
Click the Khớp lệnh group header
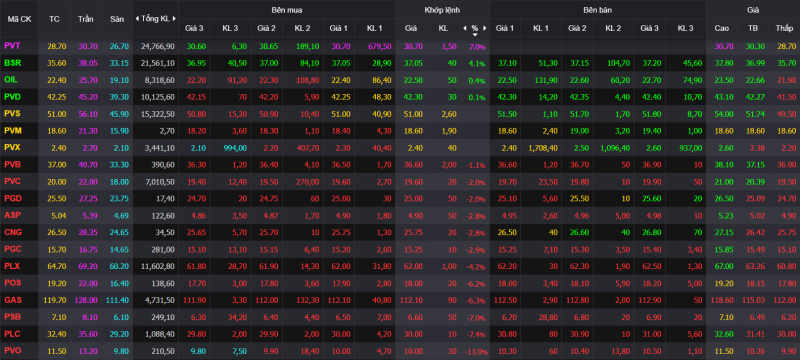click(x=442, y=10)
